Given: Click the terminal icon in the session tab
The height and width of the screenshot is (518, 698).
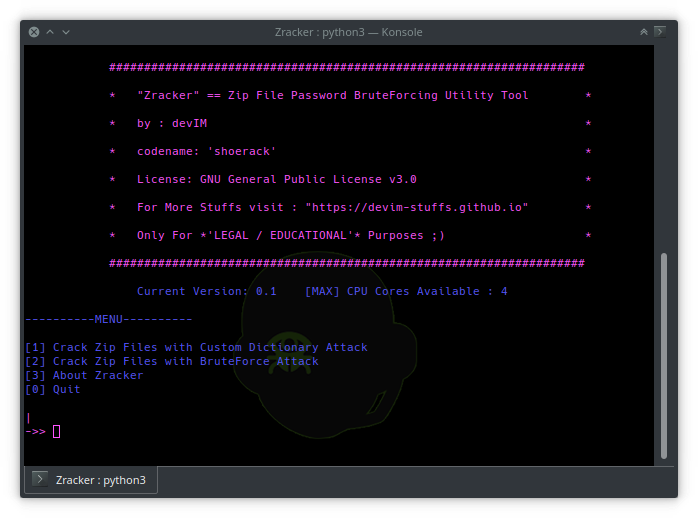Looking at the screenshot, I should [40, 480].
